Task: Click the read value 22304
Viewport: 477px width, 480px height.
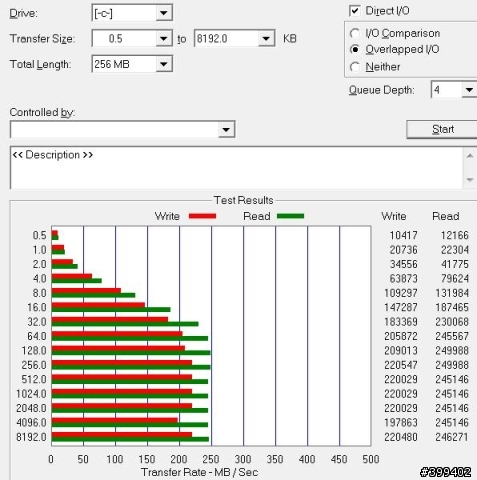Action: [x=455, y=250]
